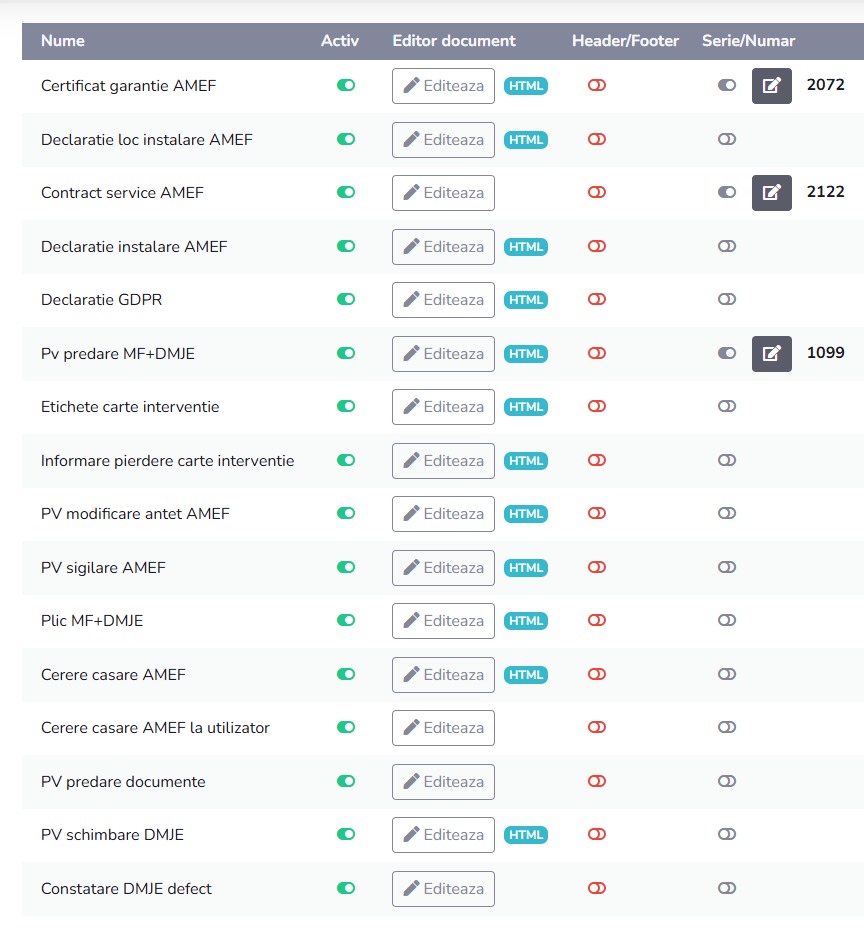
Task: Toggle Activ switch for Declaratie loc instalare AMEF
Action: point(346,140)
